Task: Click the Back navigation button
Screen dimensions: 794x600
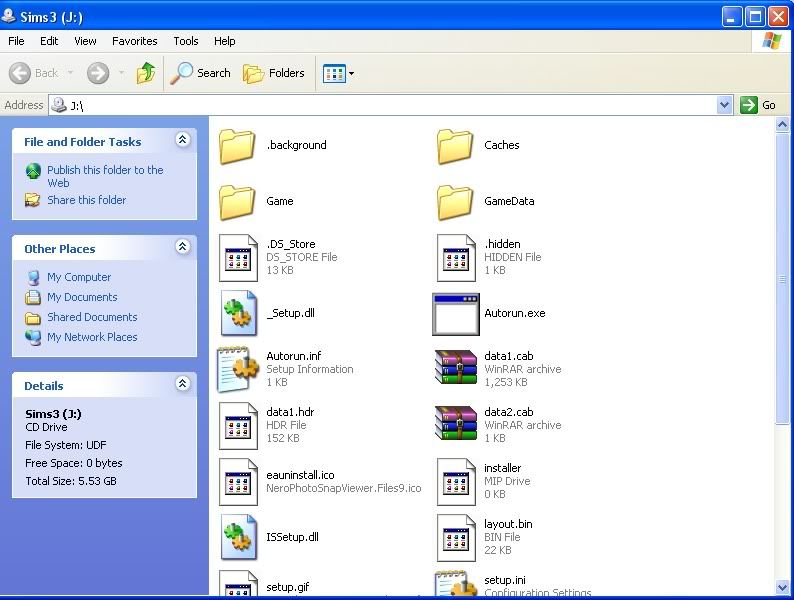Action: (33, 73)
